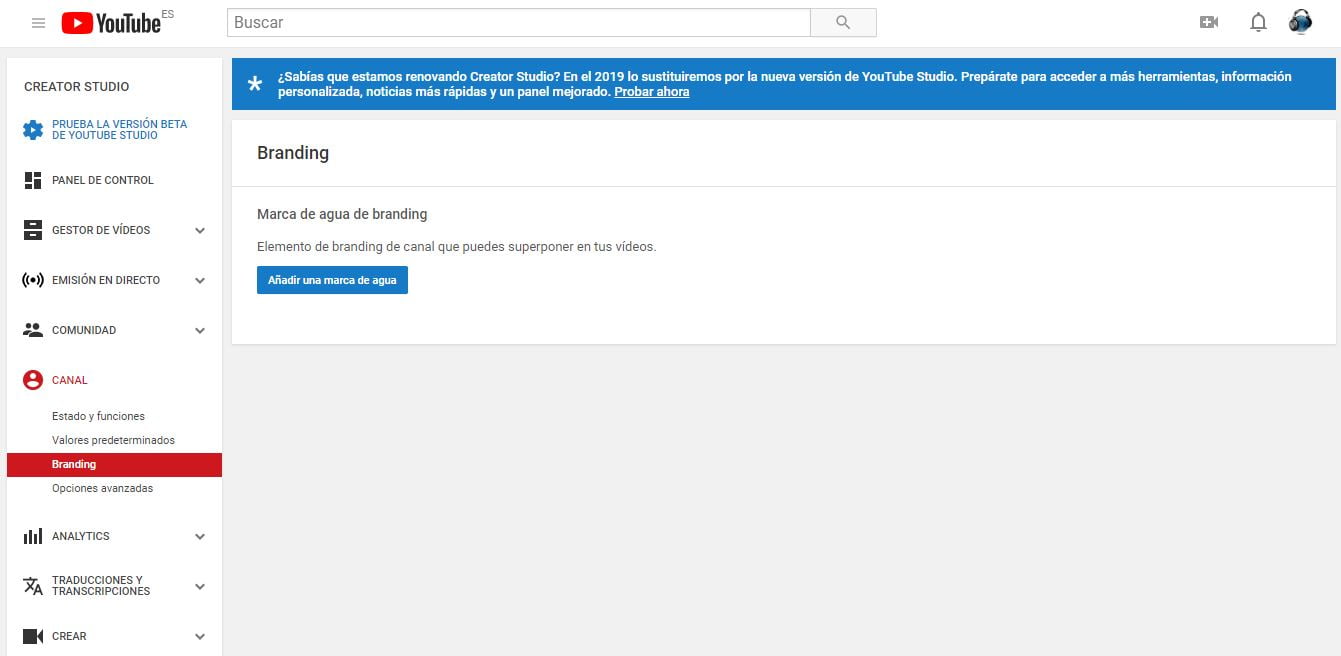Click the YouTube logo
This screenshot has width=1341, height=656.
click(111, 23)
